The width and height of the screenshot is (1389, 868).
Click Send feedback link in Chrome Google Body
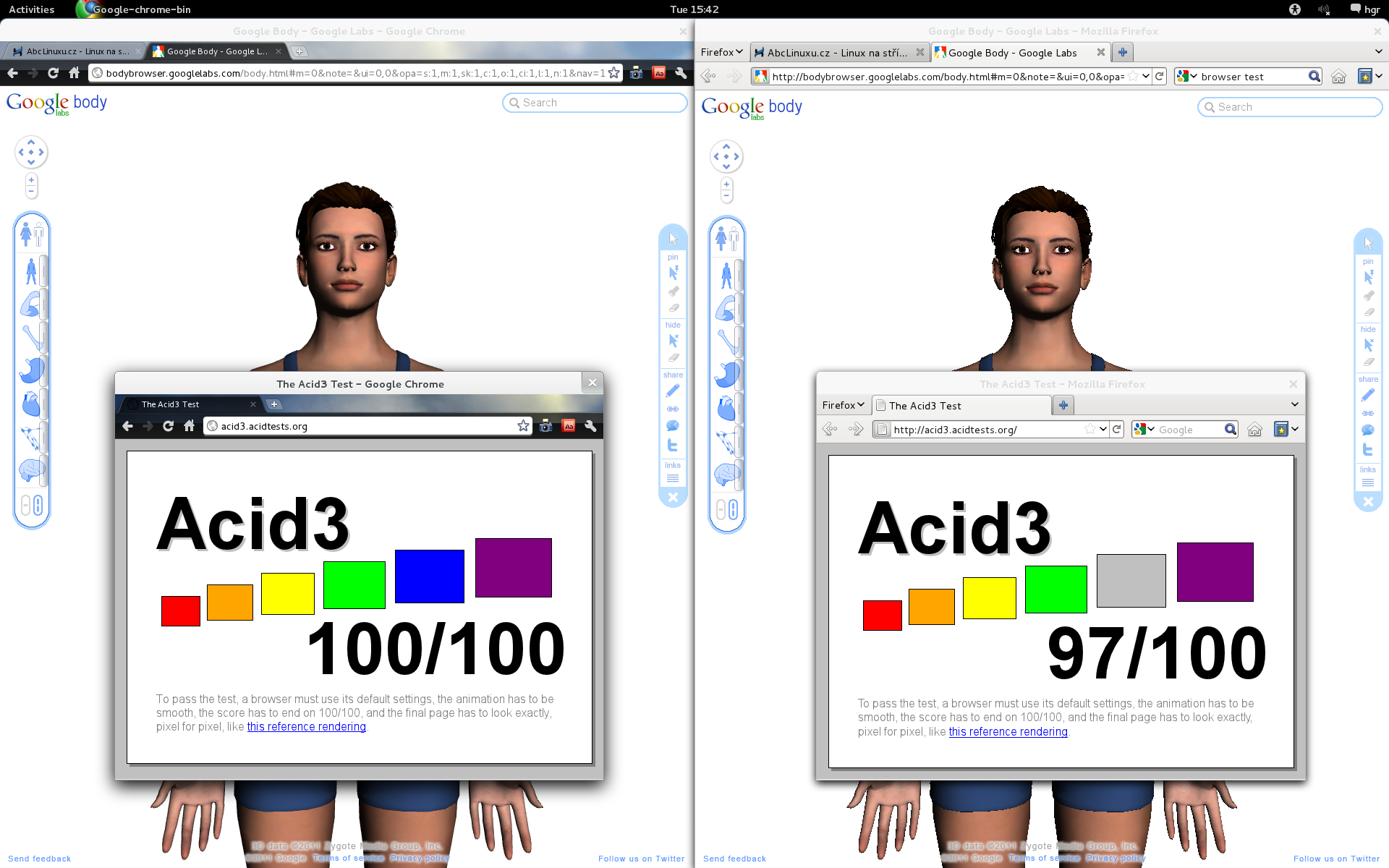40,859
